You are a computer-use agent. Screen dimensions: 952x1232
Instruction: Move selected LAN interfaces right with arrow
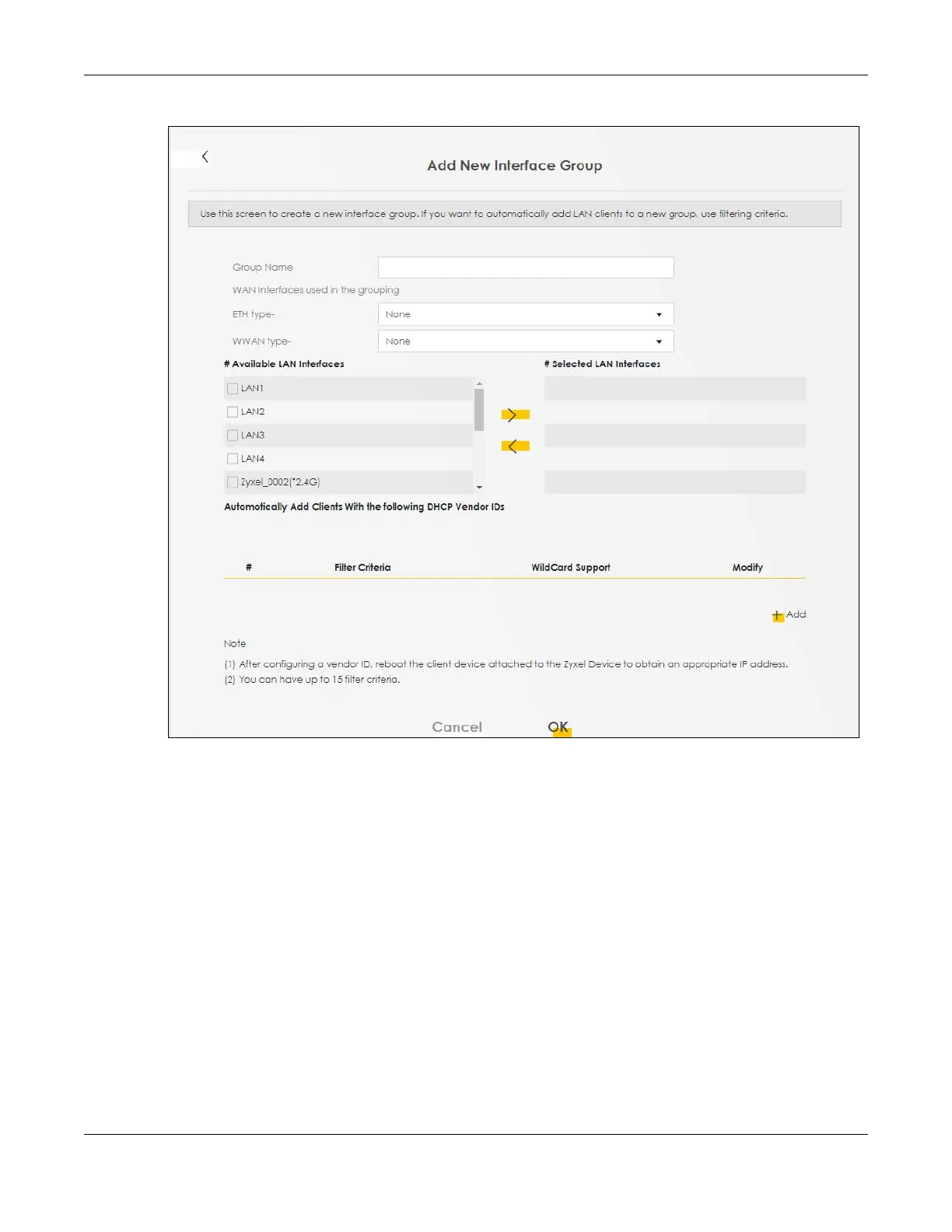coord(514,415)
